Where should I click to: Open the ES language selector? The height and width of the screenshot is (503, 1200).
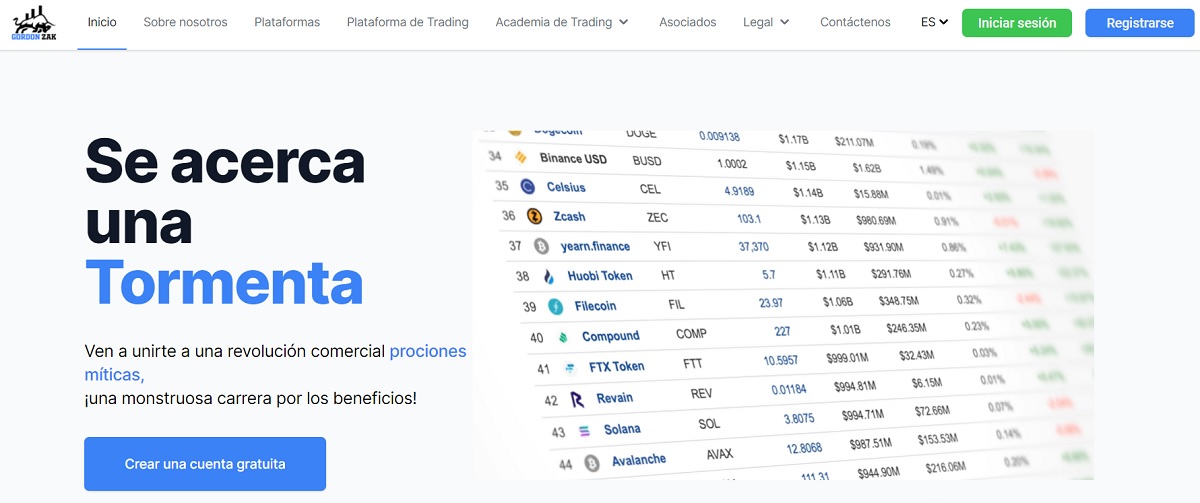[934, 22]
